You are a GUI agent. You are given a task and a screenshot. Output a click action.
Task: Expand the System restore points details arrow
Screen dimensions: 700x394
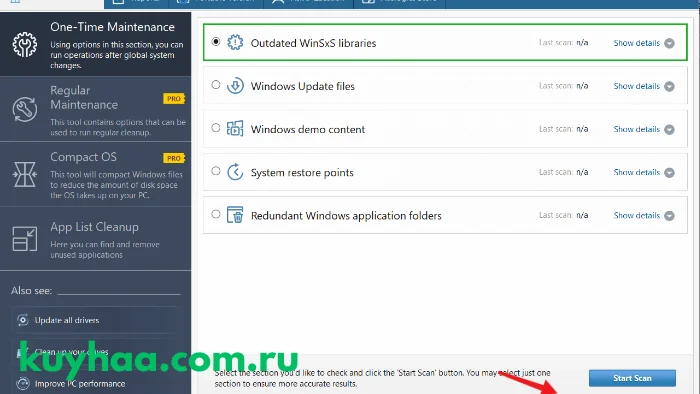tap(669, 173)
